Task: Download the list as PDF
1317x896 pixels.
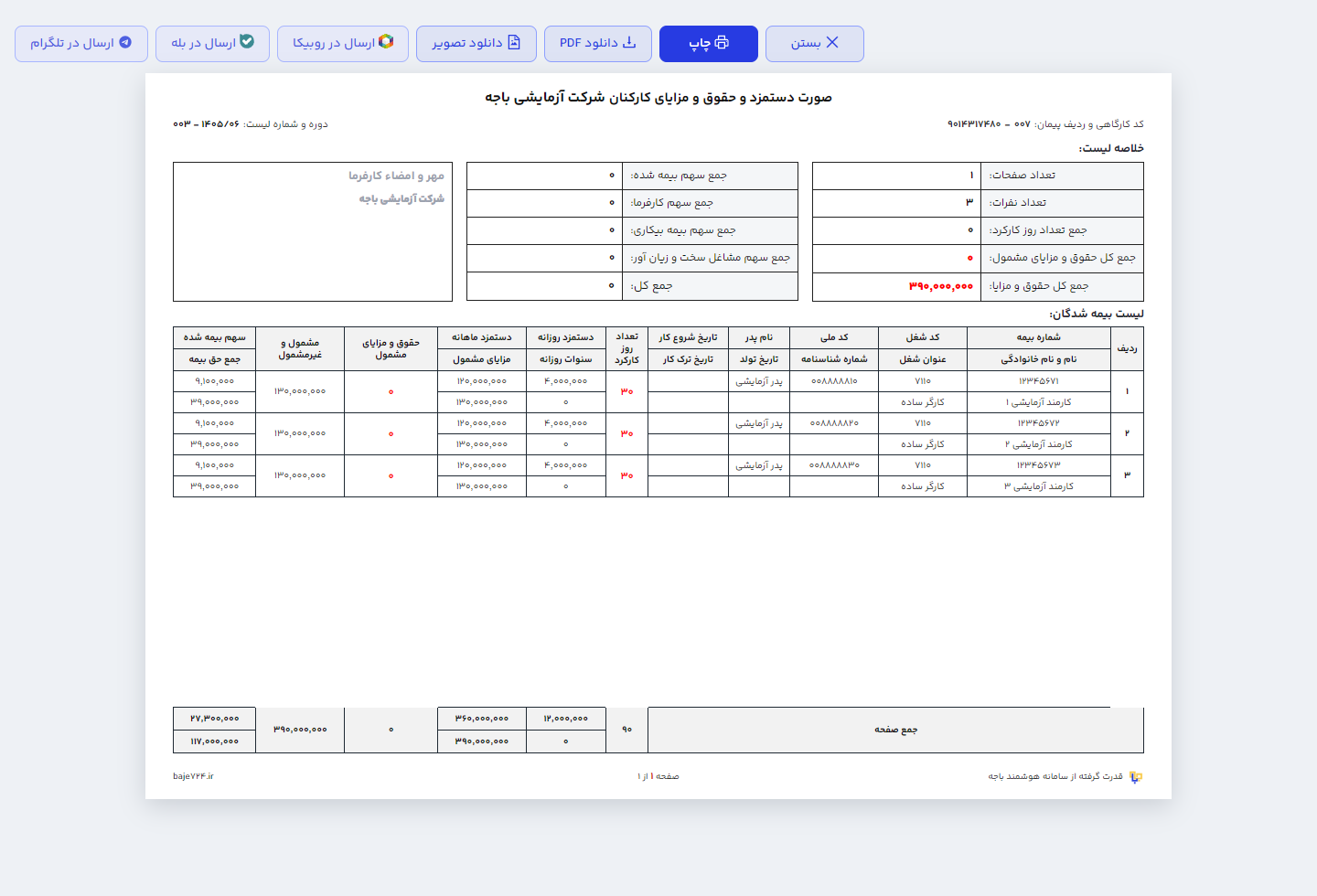Action: 598,44
